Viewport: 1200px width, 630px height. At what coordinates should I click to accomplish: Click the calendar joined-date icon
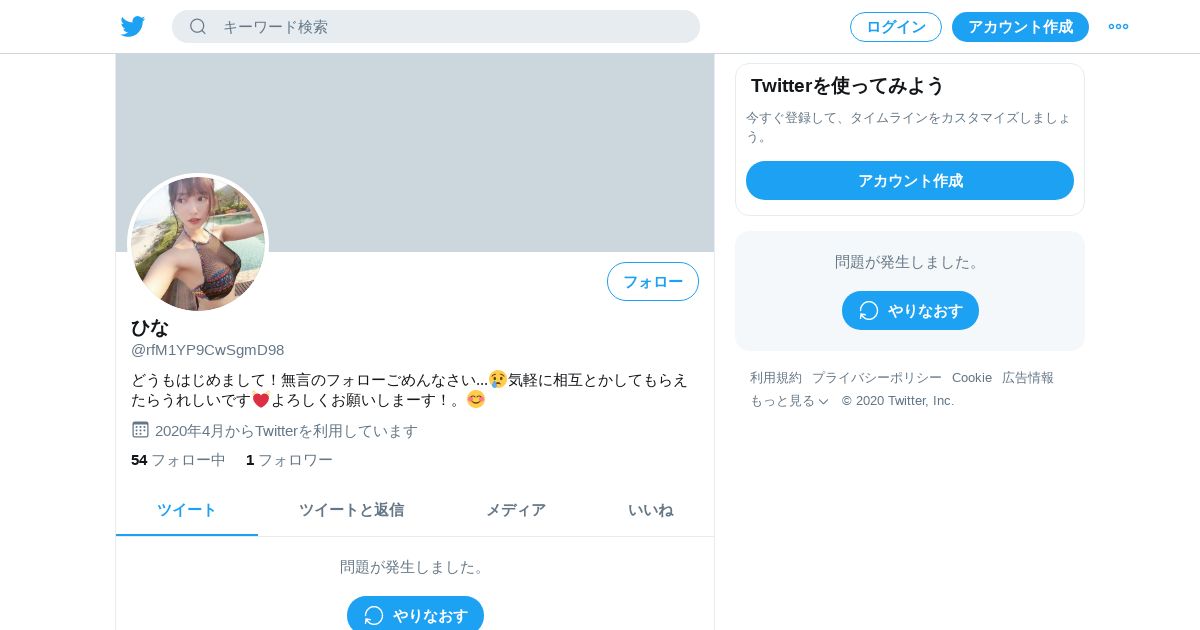click(x=140, y=430)
